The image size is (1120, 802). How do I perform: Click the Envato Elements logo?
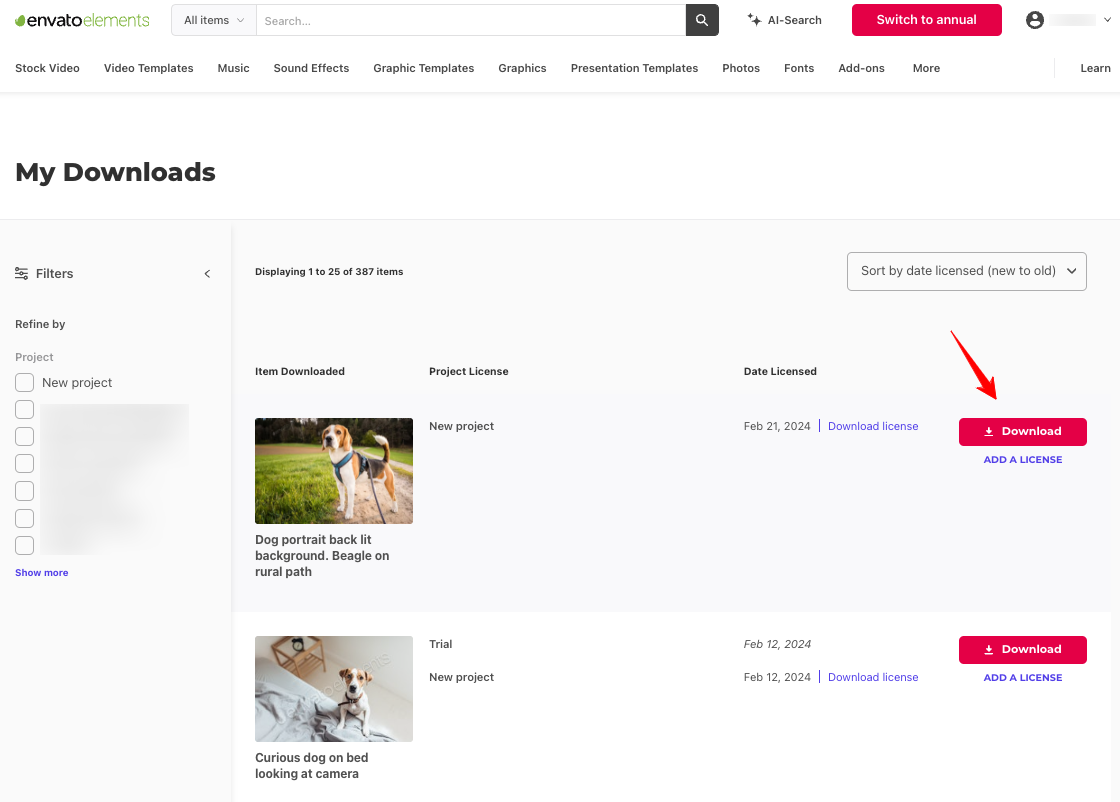tap(82, 19)
